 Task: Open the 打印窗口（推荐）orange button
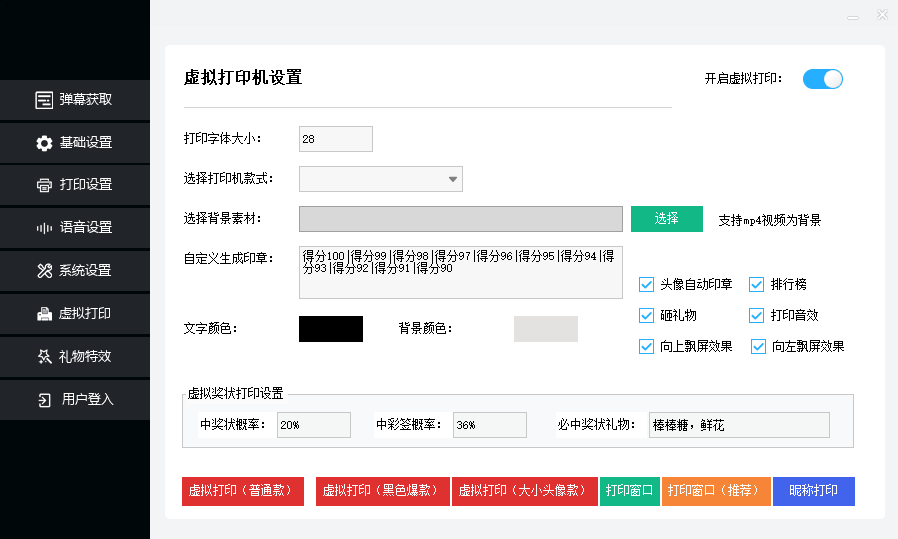[x=716, y=491]
